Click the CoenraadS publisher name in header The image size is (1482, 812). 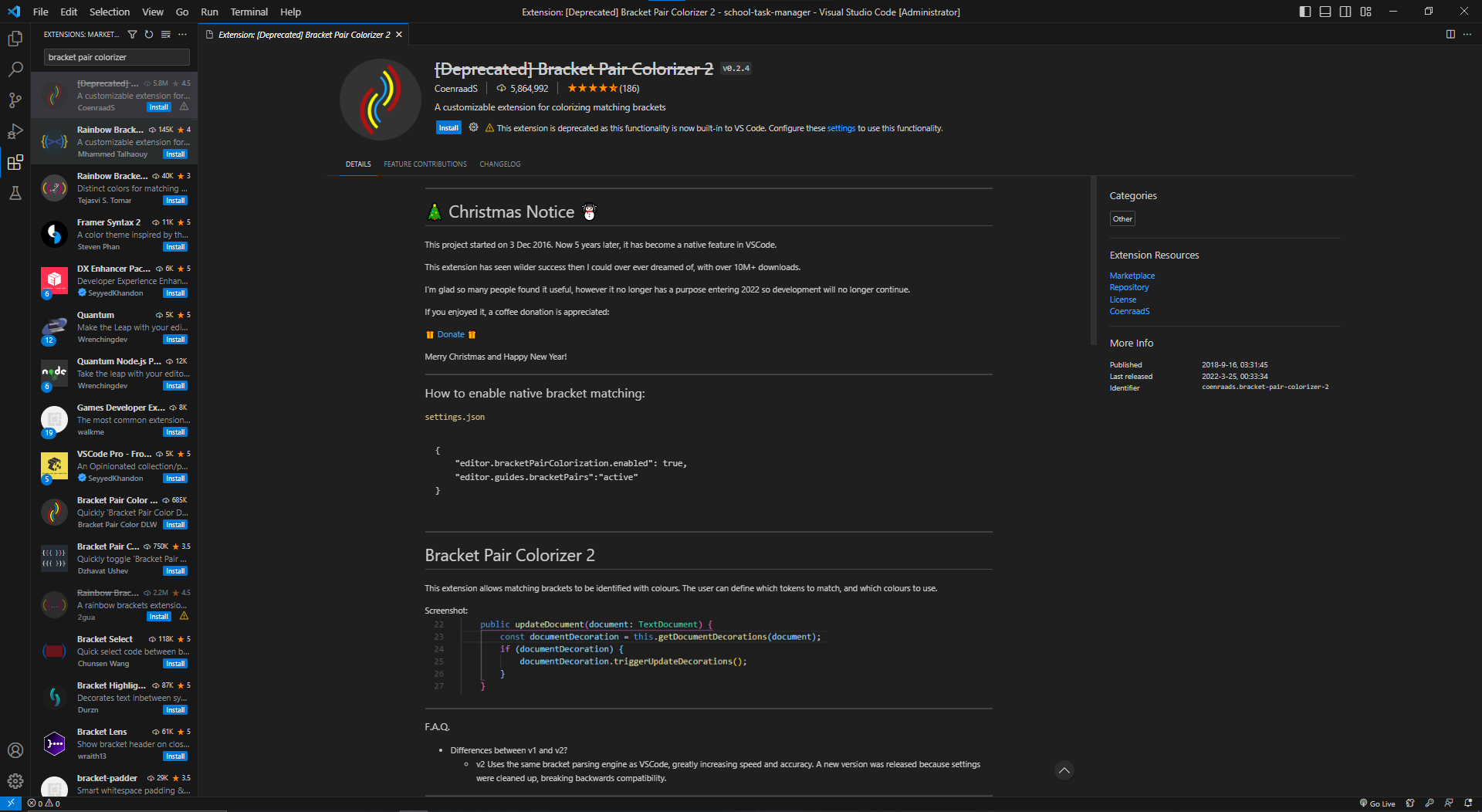456,89
